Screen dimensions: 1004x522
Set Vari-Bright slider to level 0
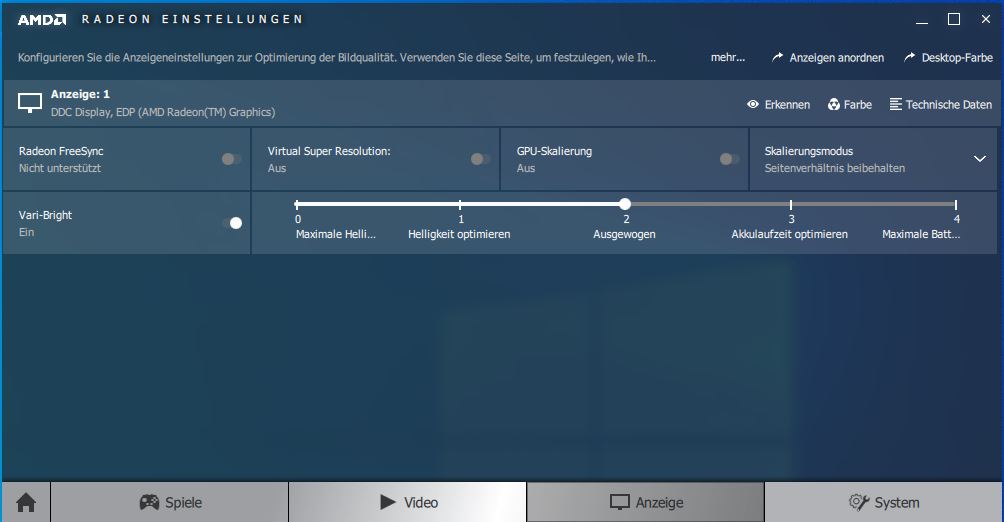point(296,204)
